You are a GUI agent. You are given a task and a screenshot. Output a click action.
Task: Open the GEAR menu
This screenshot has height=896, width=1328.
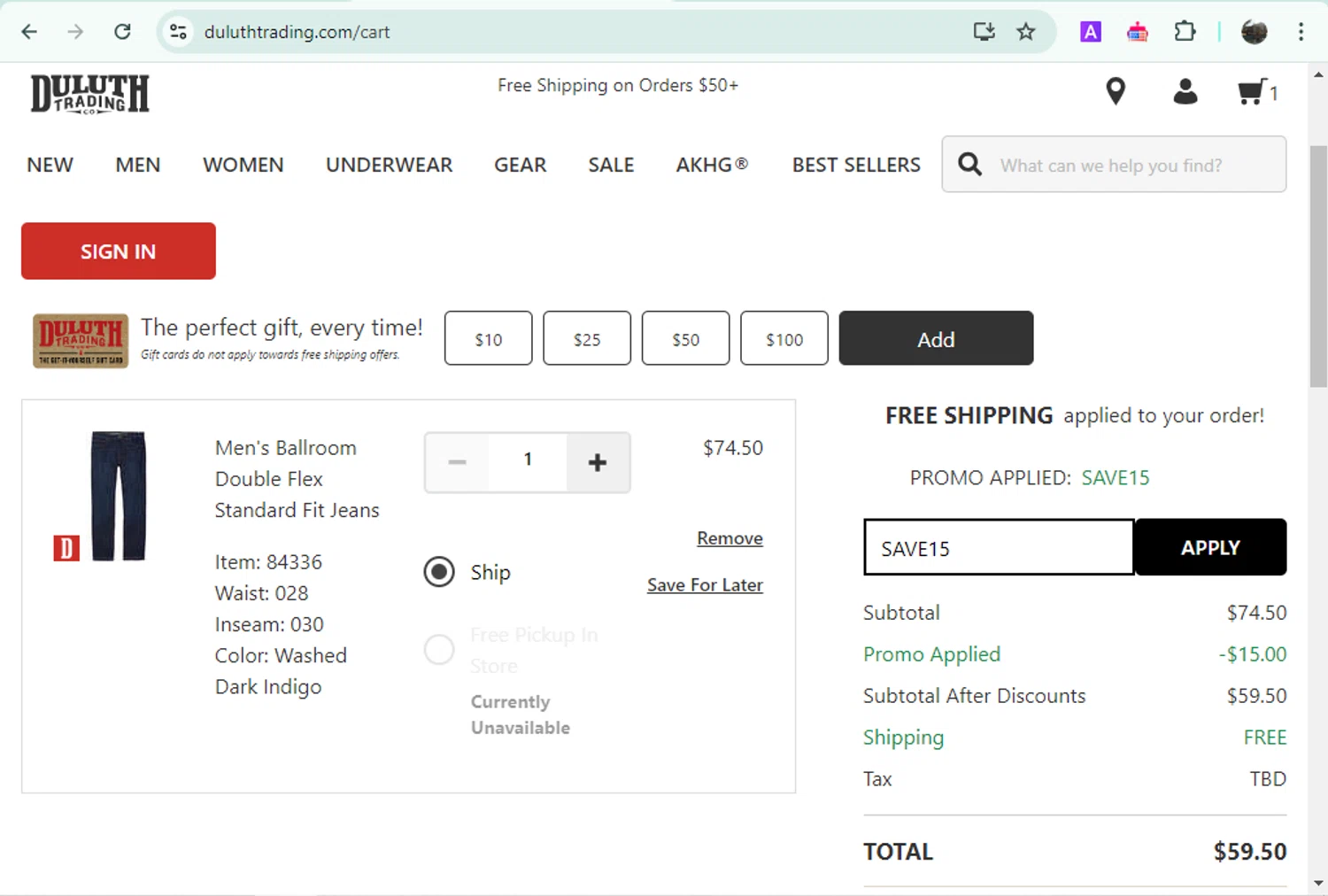tap(521, 165)
